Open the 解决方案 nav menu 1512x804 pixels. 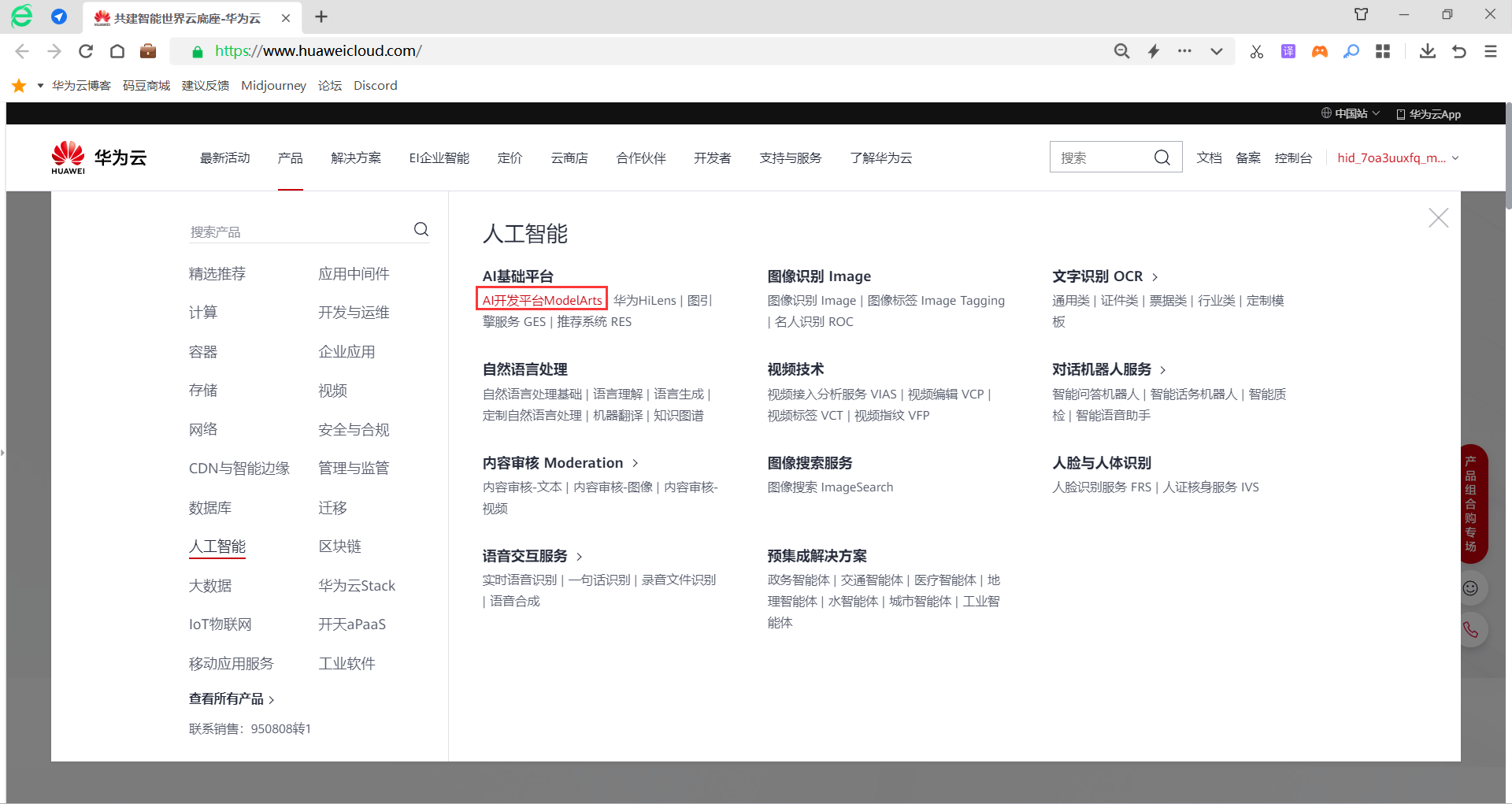(356, 157)
